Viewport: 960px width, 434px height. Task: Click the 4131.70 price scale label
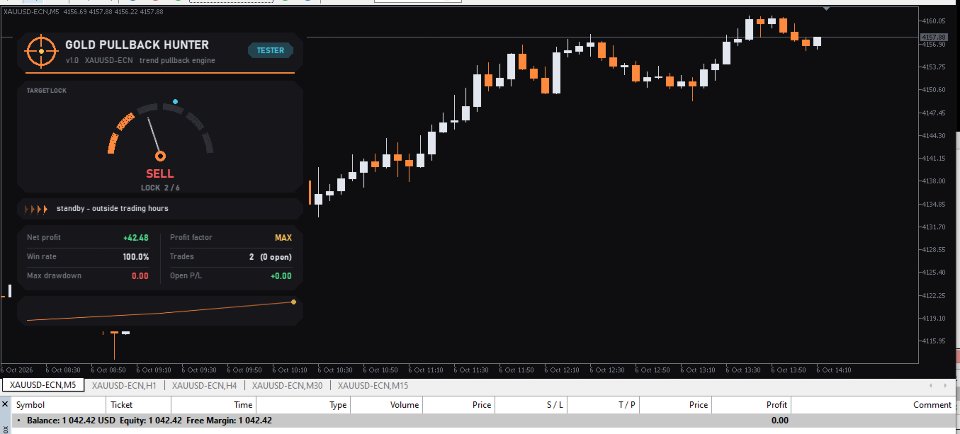tap(933, 227)
